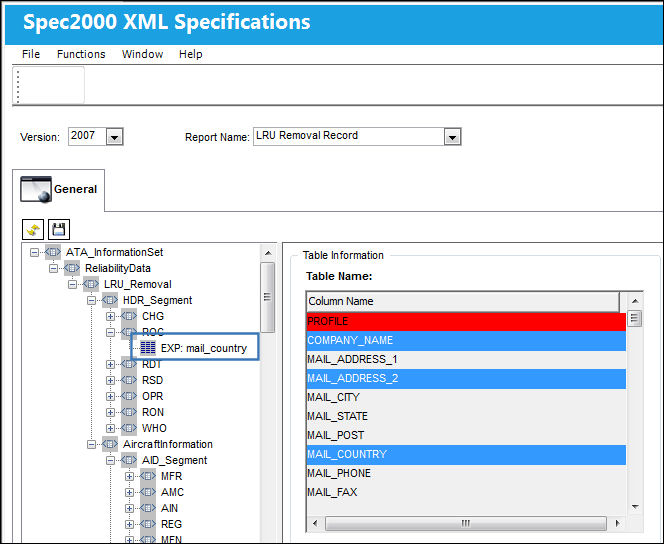Screen dimensions: 664x544
Task: Click the XML node icon beside RSD
Action: [129, 380]
